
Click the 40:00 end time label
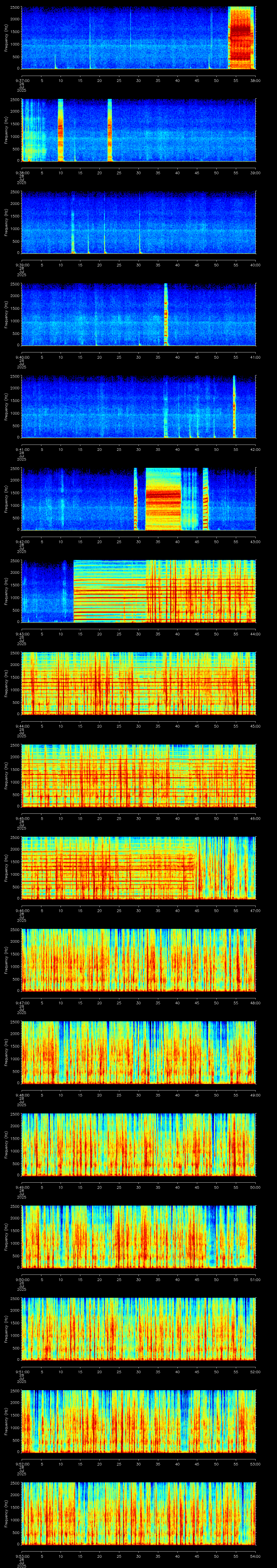pos(255,265)
